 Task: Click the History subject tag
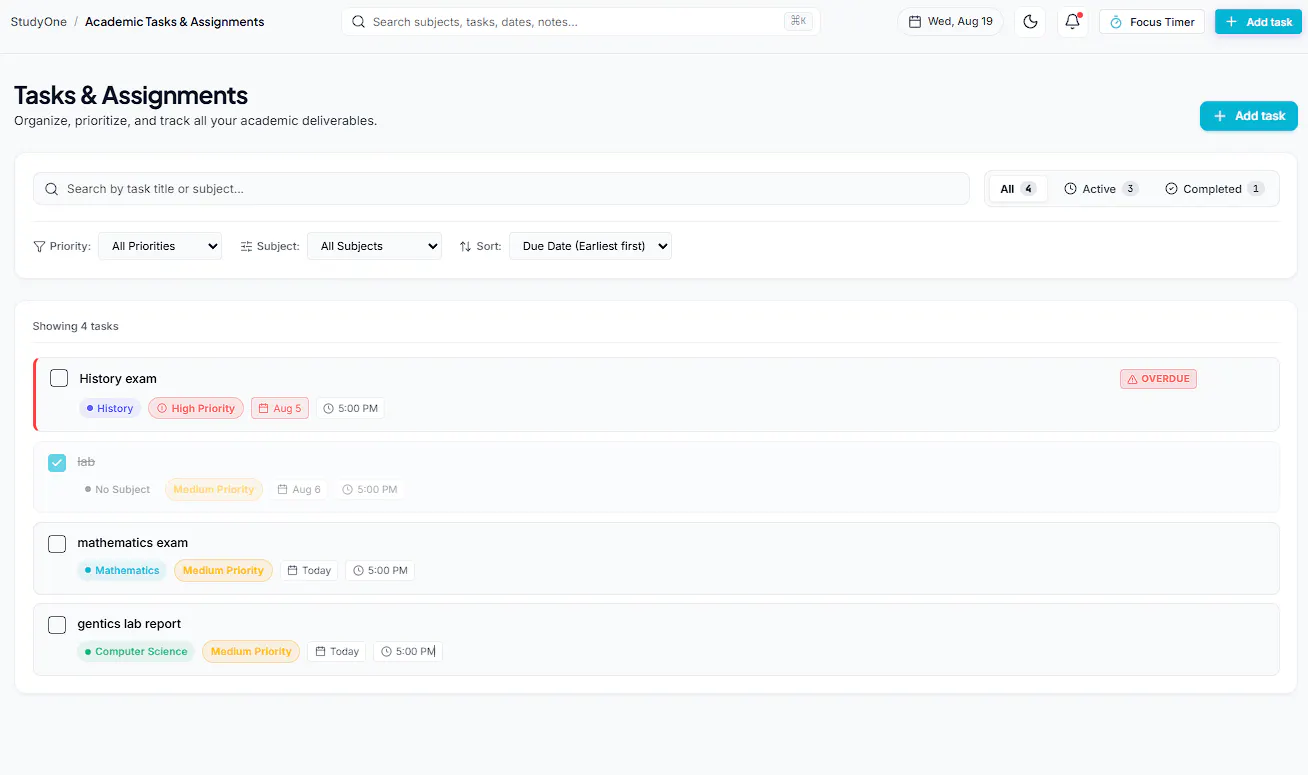(x=110, y=408)
